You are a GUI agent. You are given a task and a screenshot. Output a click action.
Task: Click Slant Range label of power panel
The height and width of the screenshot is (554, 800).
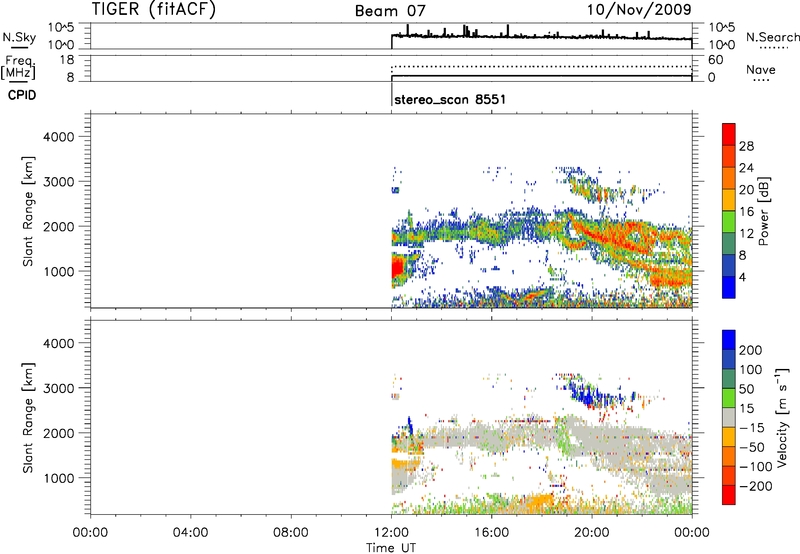28,211
